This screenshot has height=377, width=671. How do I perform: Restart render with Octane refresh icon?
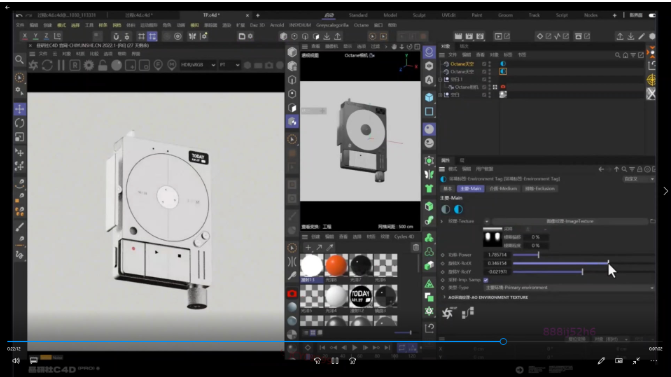click(x=47, y=65)
